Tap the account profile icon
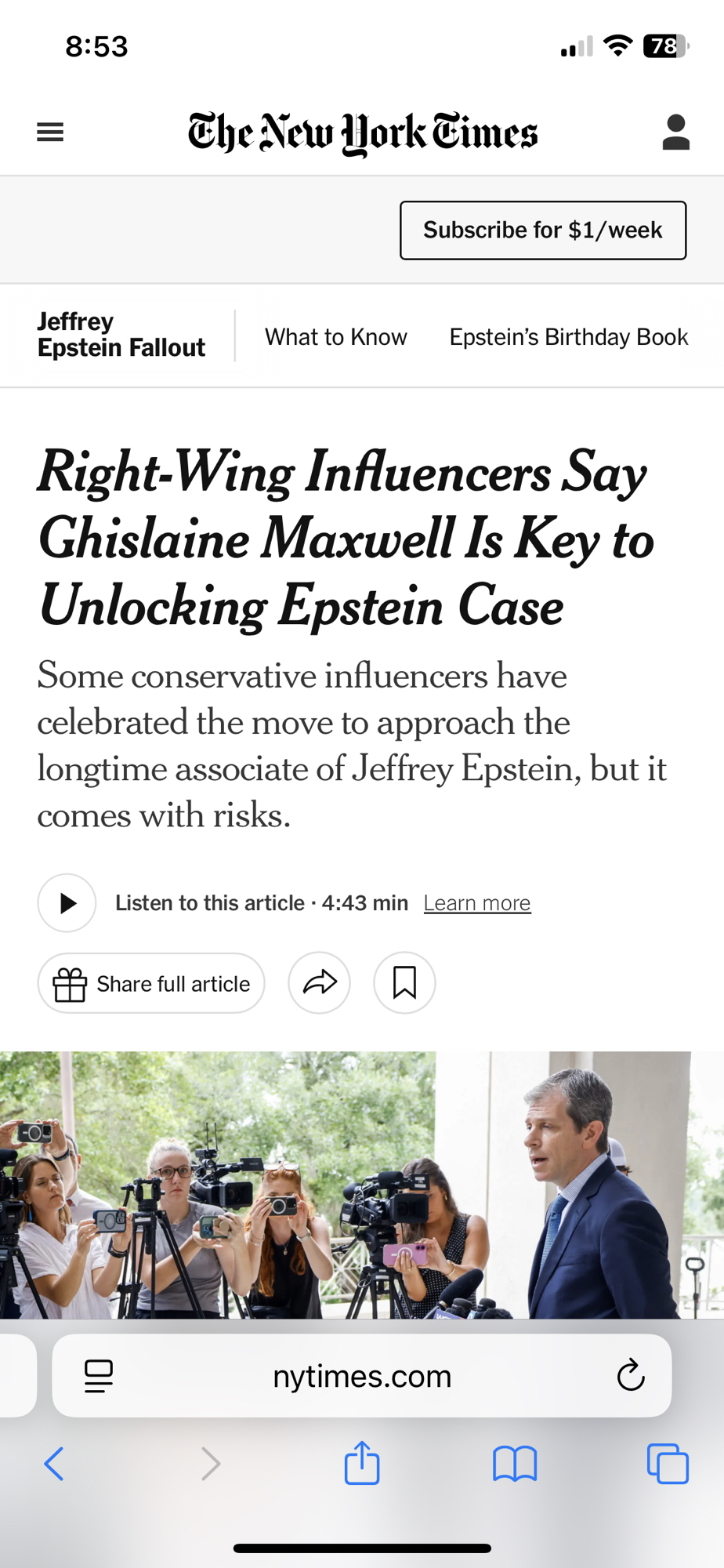Screen dimensions: 724x1568 pyautogui.click(x=675, y=132)
